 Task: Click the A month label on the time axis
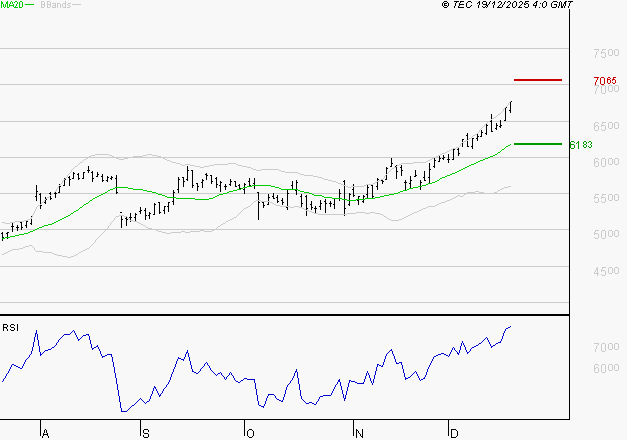(46, 434)
